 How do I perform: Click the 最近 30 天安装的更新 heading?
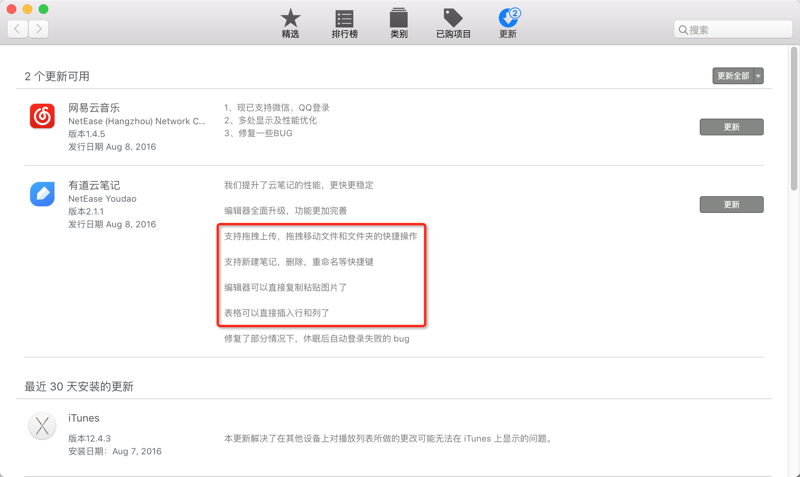point(79,387)
